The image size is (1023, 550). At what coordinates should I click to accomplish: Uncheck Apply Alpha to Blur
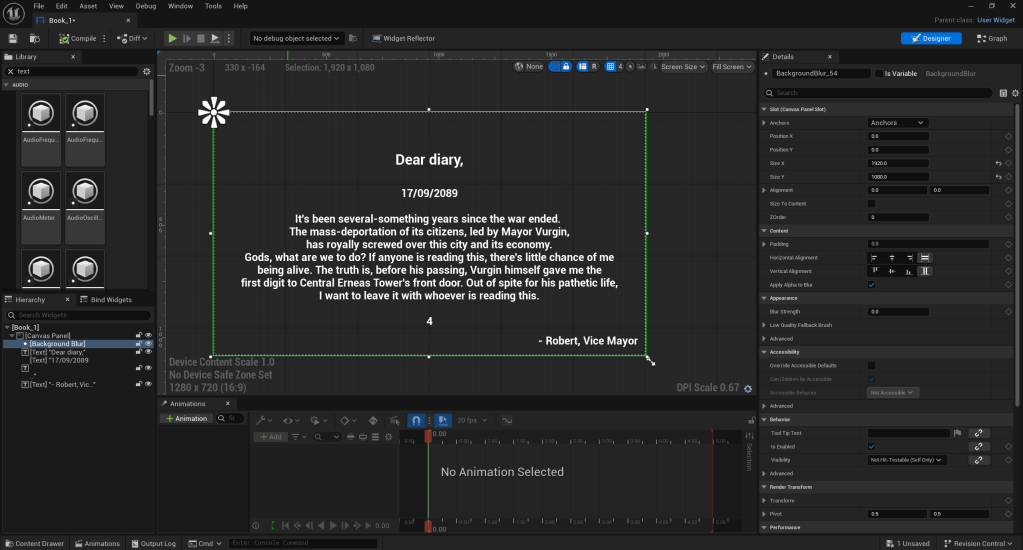pyautogui.click(x=872, y=284)
